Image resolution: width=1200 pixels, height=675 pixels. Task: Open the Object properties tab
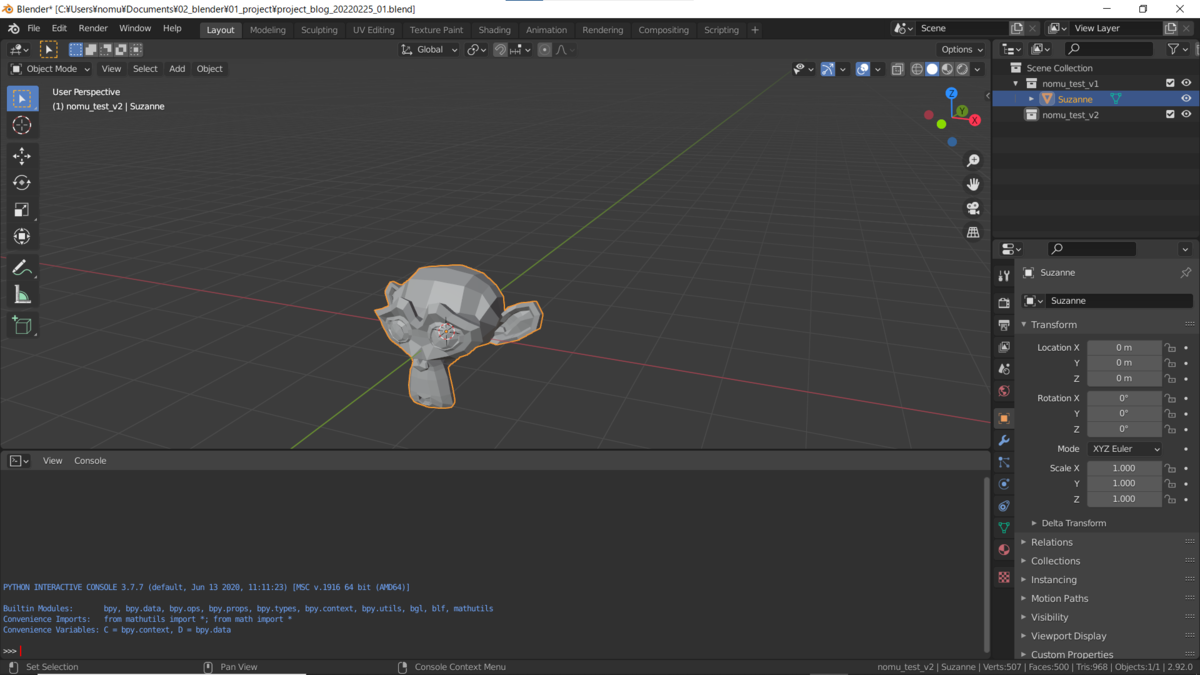[1004, 418]
